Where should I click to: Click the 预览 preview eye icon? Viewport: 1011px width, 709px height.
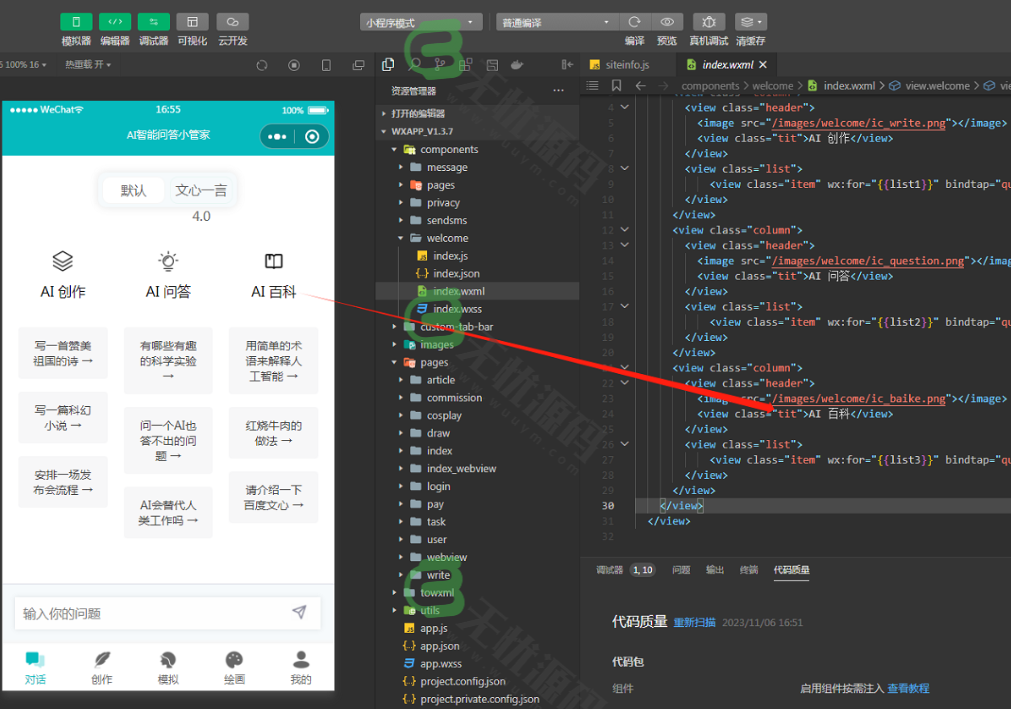point(666,22)
